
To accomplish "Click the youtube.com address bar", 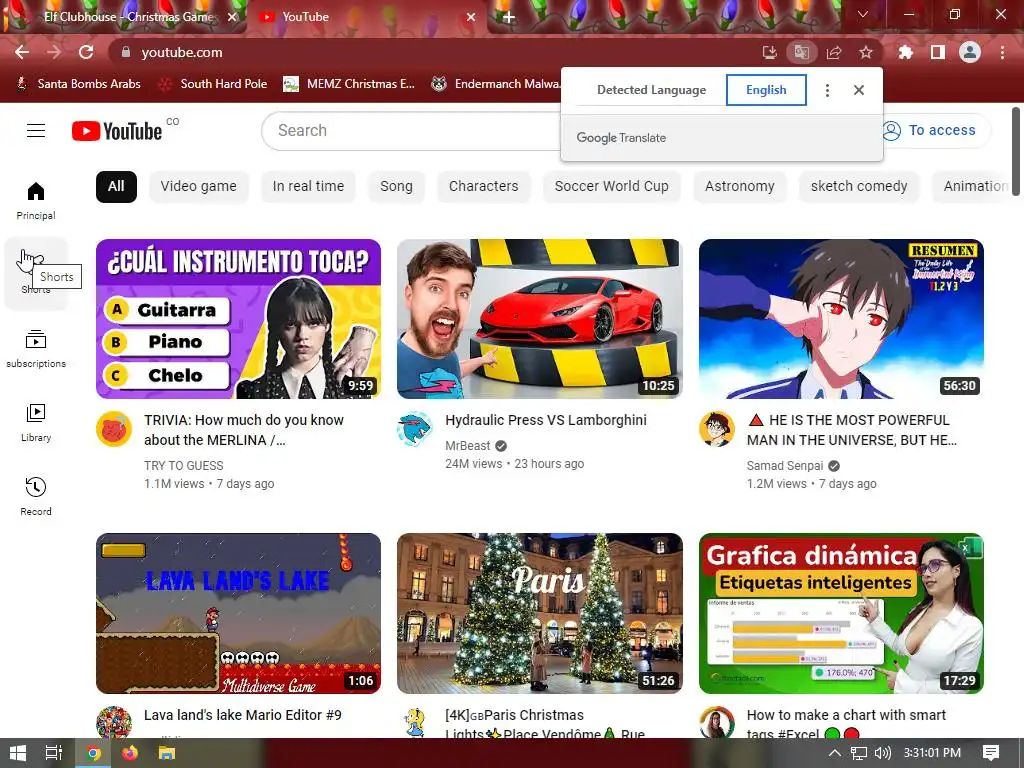I will 431,52.
